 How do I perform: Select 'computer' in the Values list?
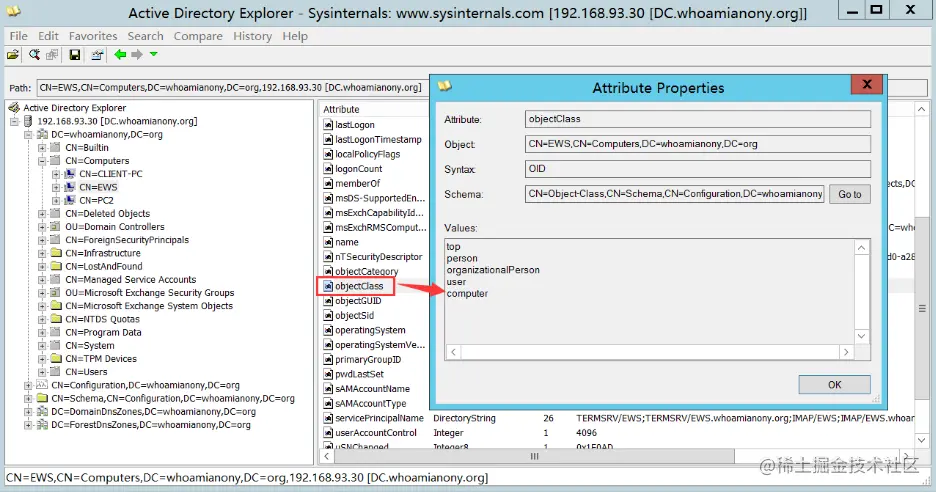(x=467, y=294)
